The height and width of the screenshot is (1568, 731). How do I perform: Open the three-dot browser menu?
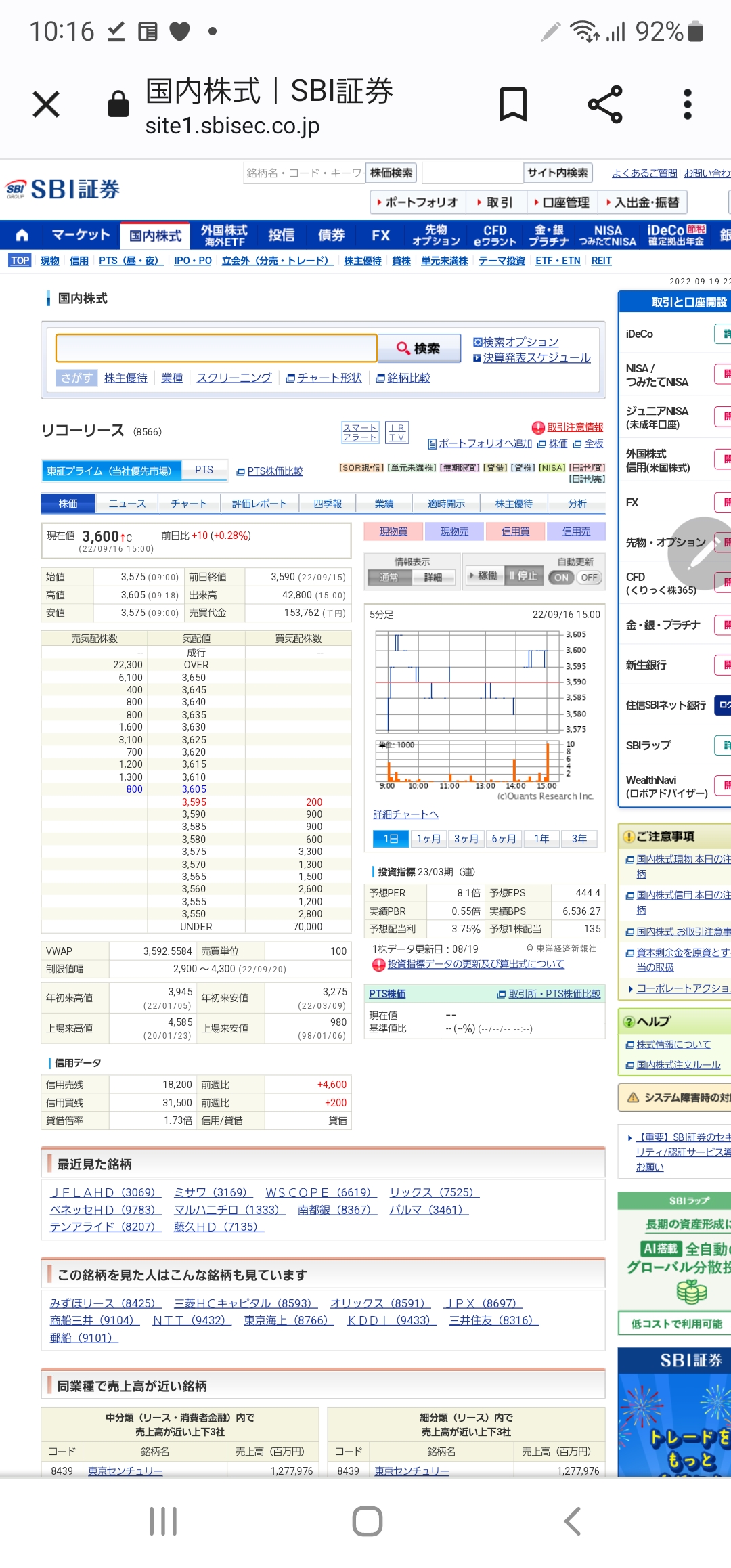point(688,104)
